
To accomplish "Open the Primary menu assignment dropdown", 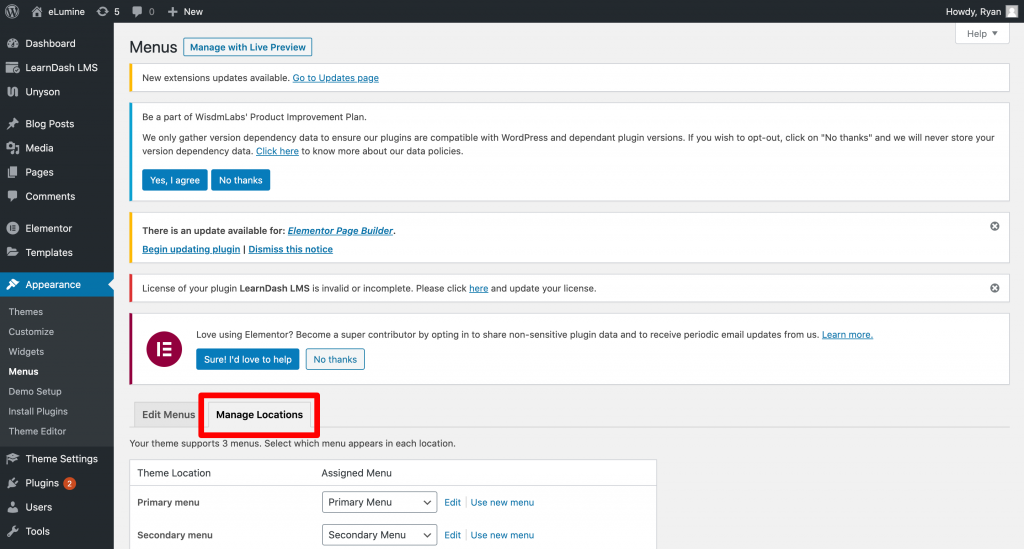I will click(x=379, y=503).
